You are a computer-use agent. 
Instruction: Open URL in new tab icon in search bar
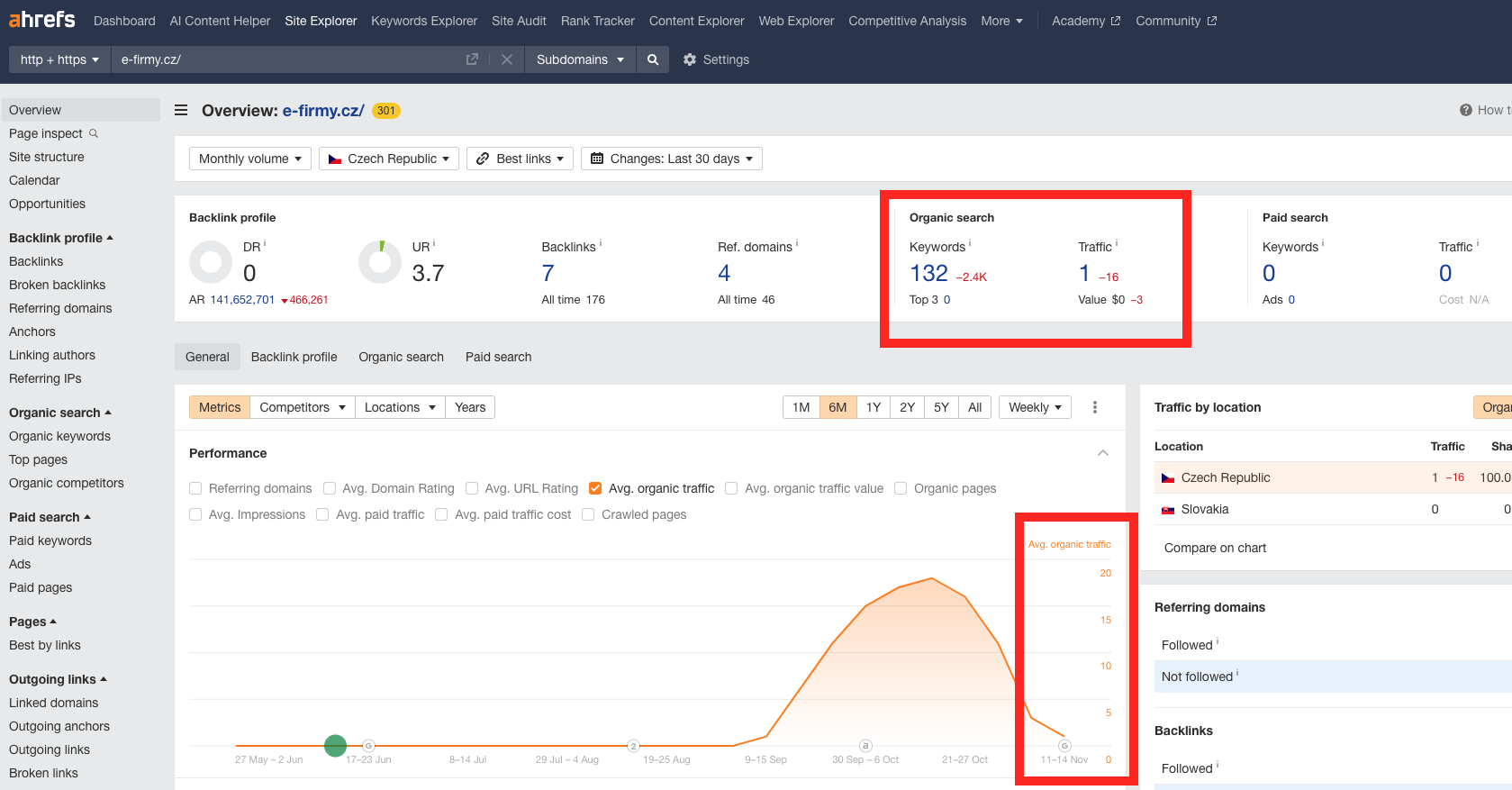click(472, 59)
